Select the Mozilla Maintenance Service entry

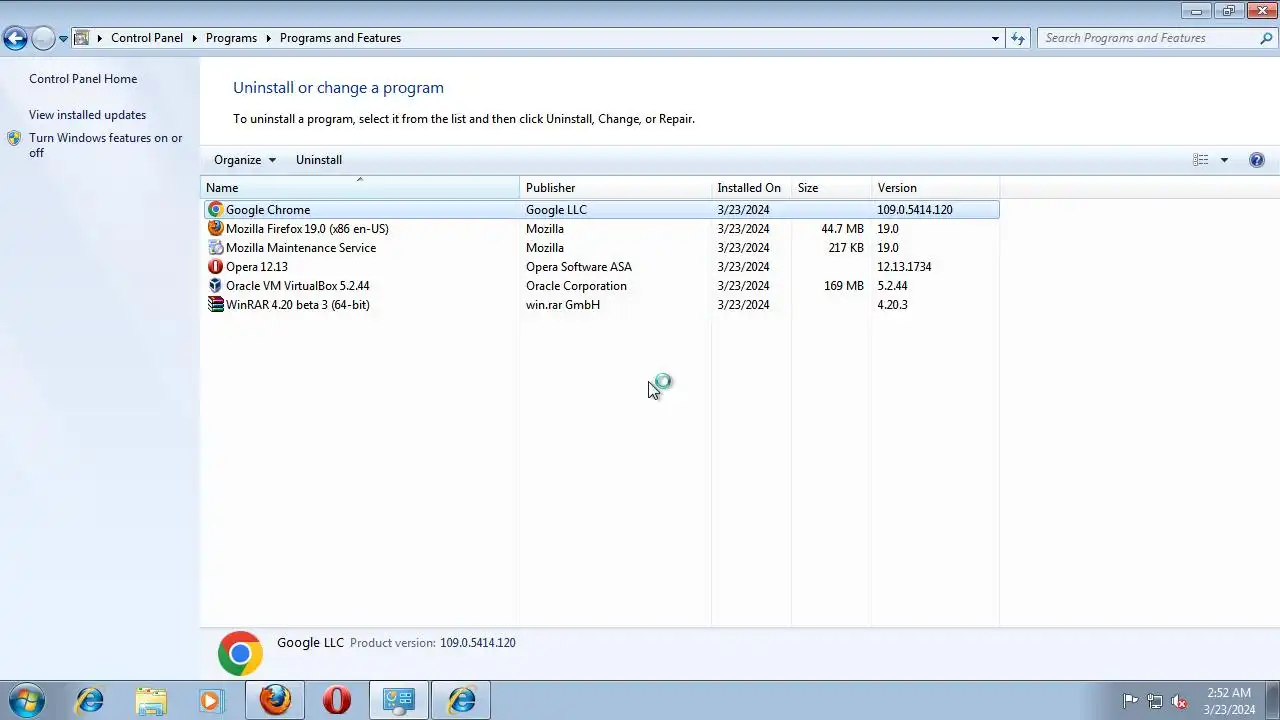301,248
